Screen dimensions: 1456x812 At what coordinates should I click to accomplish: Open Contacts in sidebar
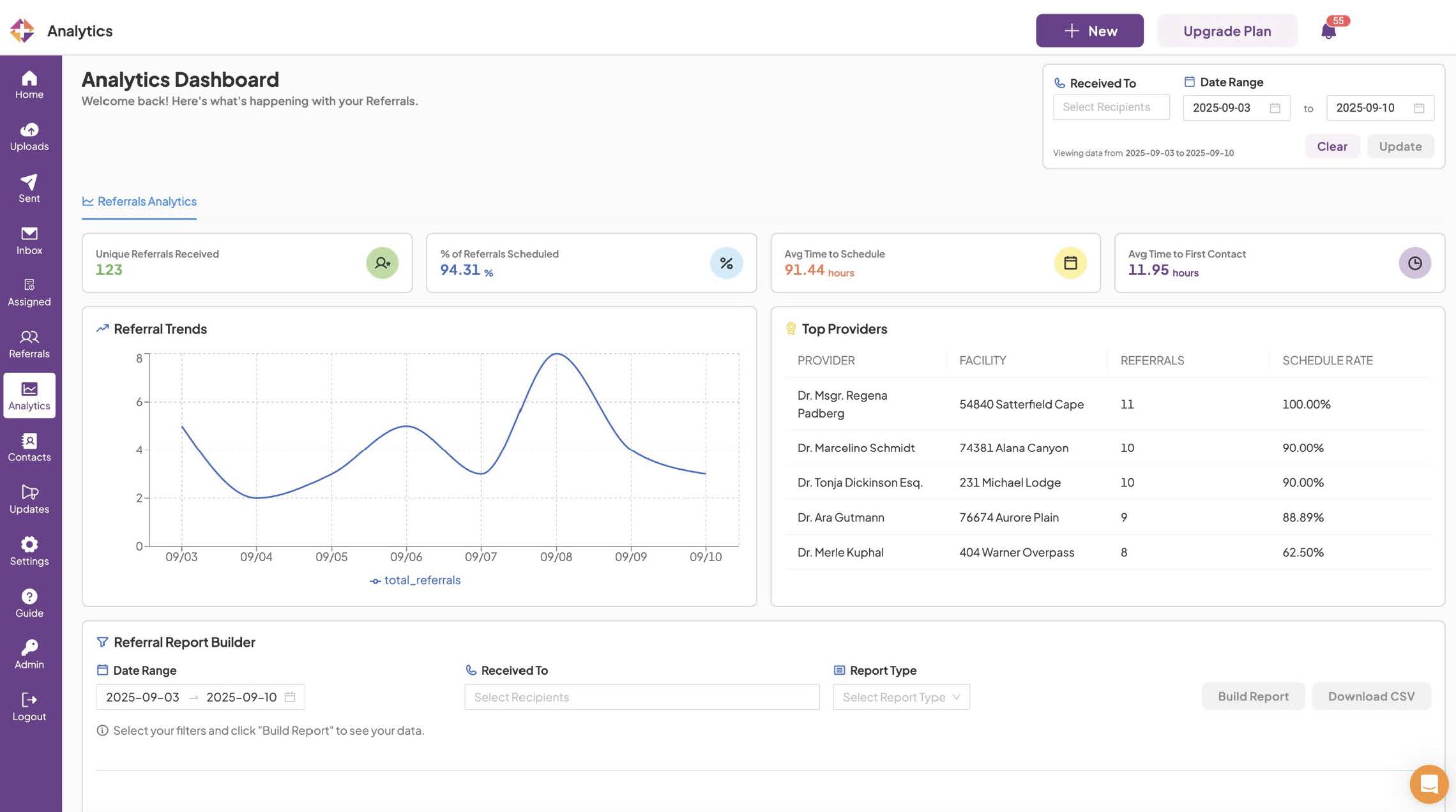tap(29, 447)
